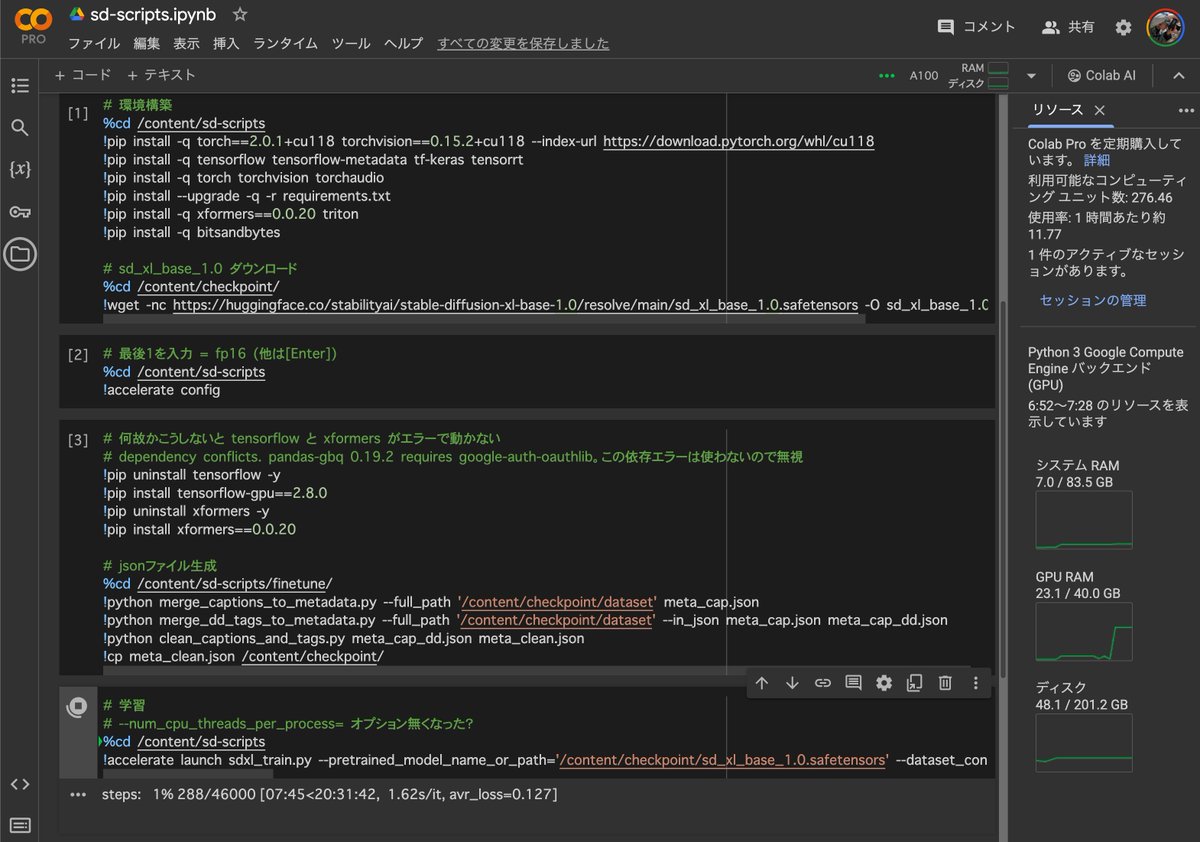Open the files folder panel
Image resolution: width=1200 pixels, height=842 pixels.
click(x=19, y=254)
